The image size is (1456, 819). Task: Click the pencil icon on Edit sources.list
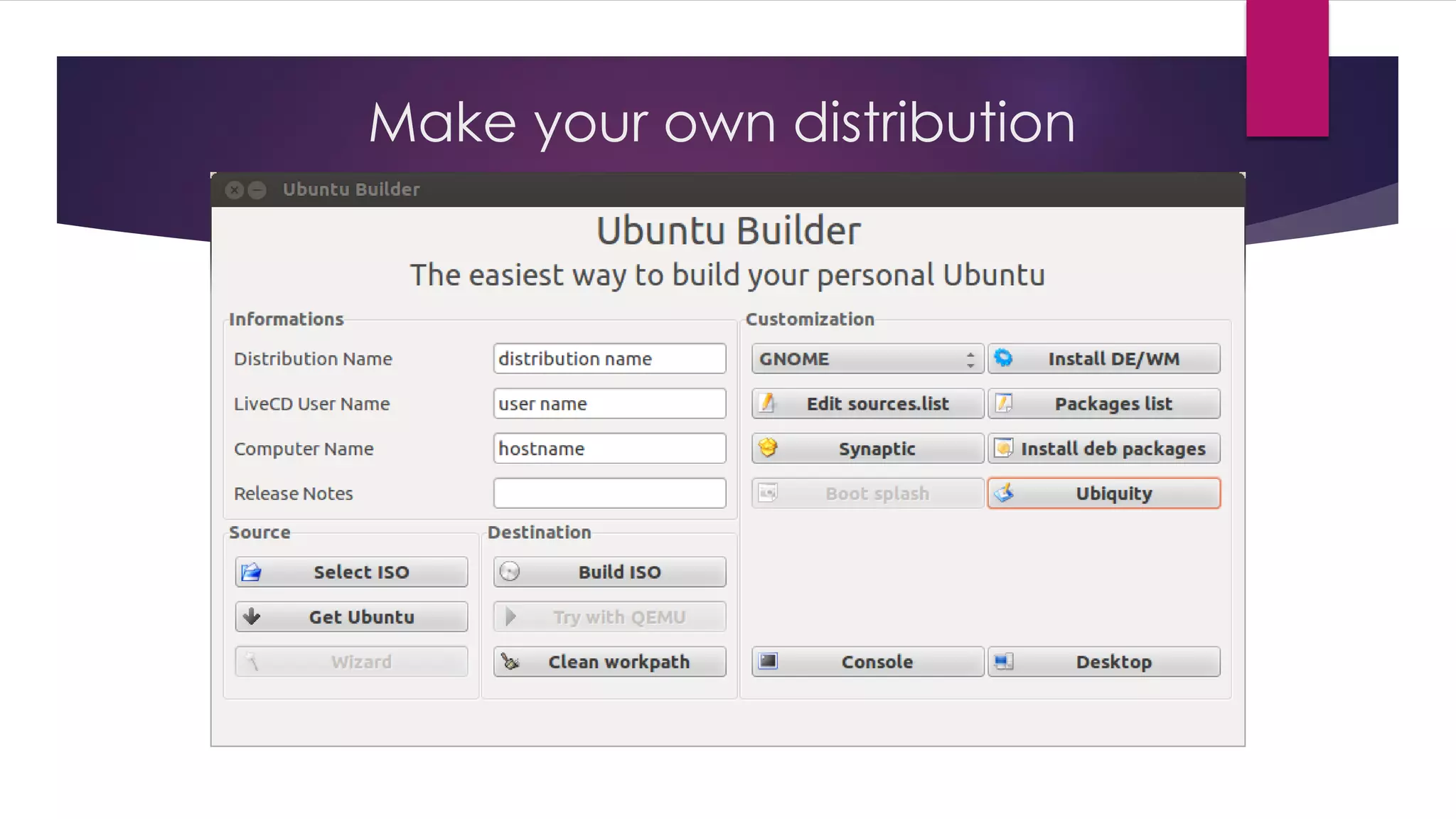click(767, 402)
